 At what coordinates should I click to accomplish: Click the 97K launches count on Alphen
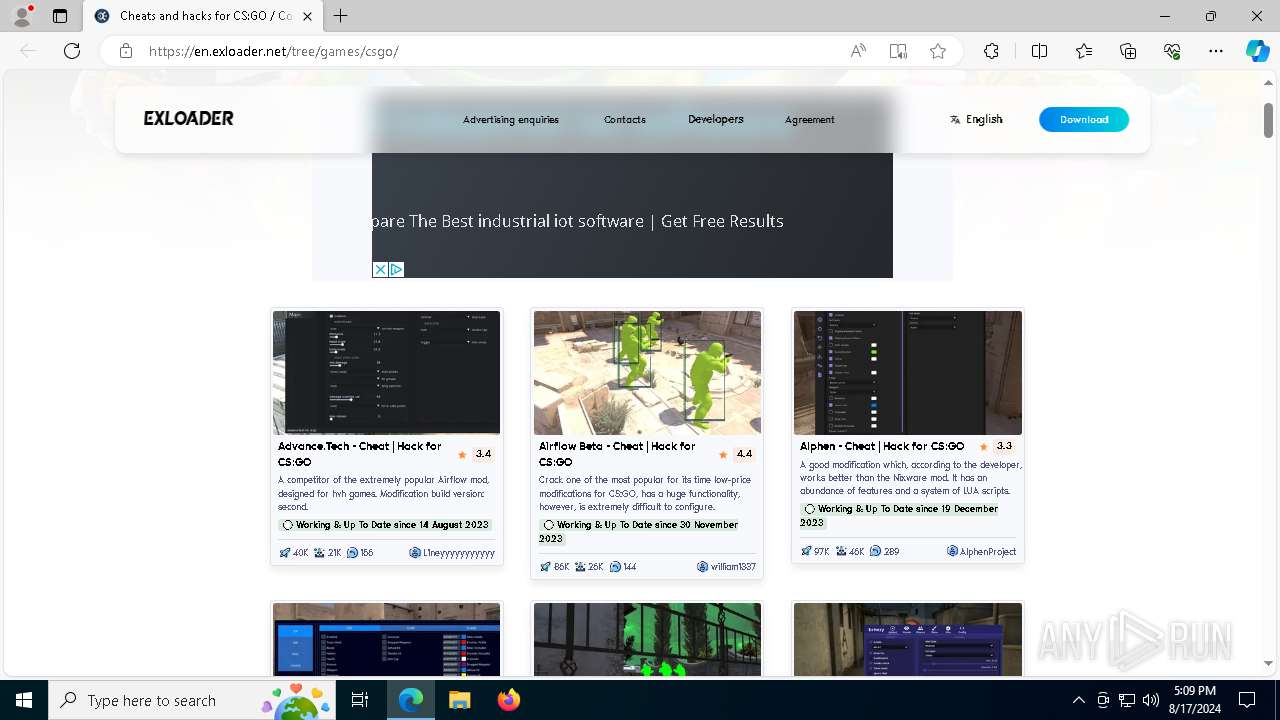[x=815, y=551]
